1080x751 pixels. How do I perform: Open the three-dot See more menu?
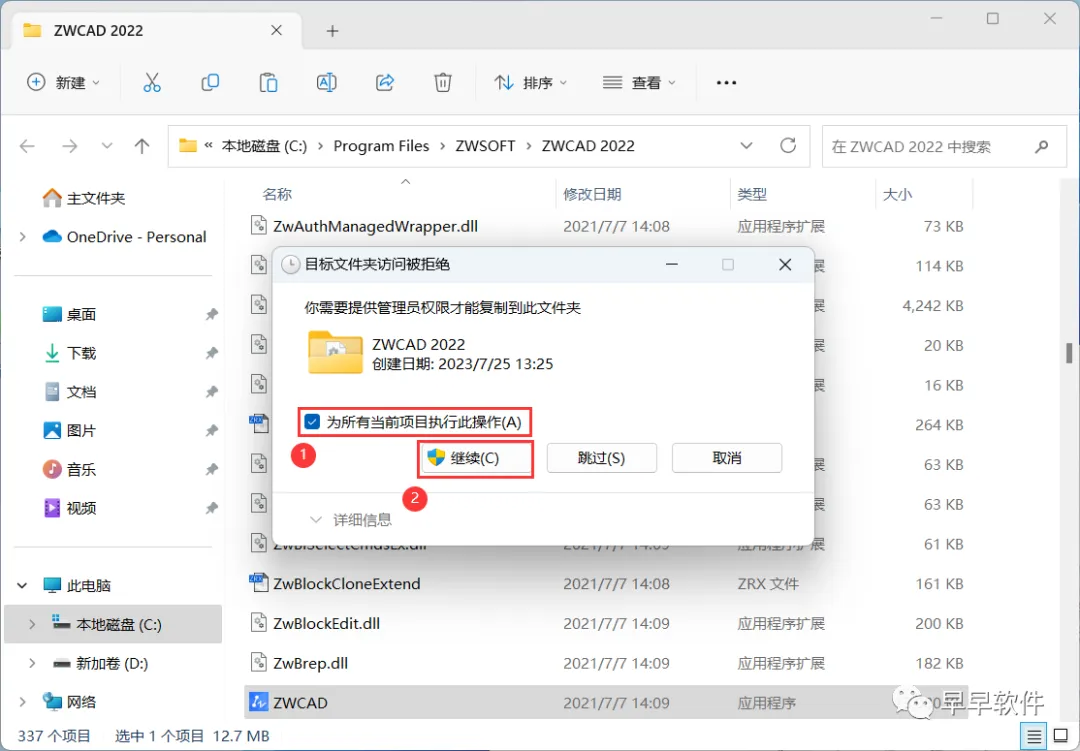[x=726, y=83]
